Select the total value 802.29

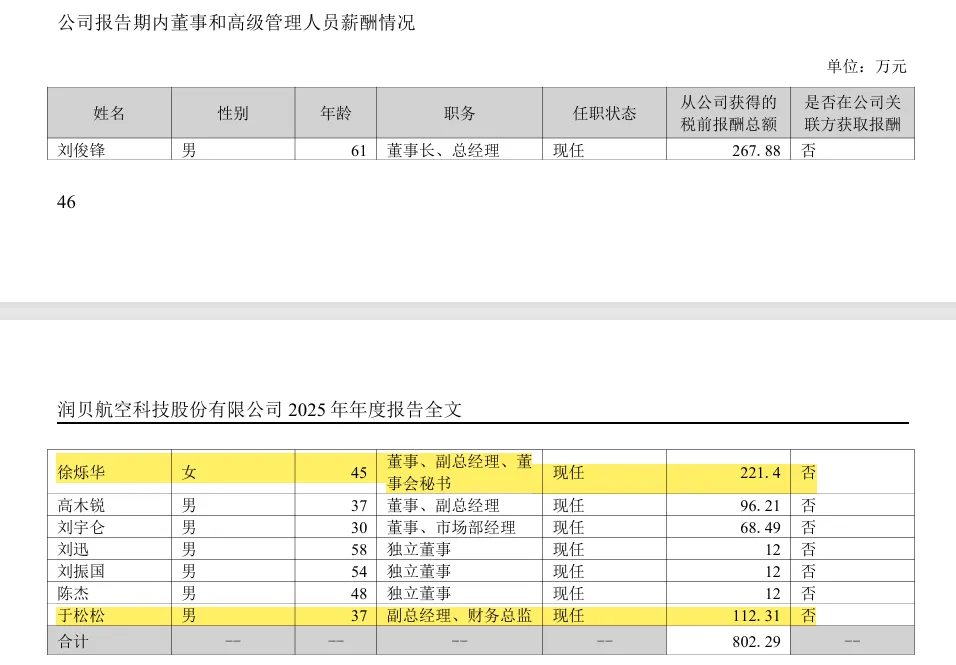click(756, 641)
